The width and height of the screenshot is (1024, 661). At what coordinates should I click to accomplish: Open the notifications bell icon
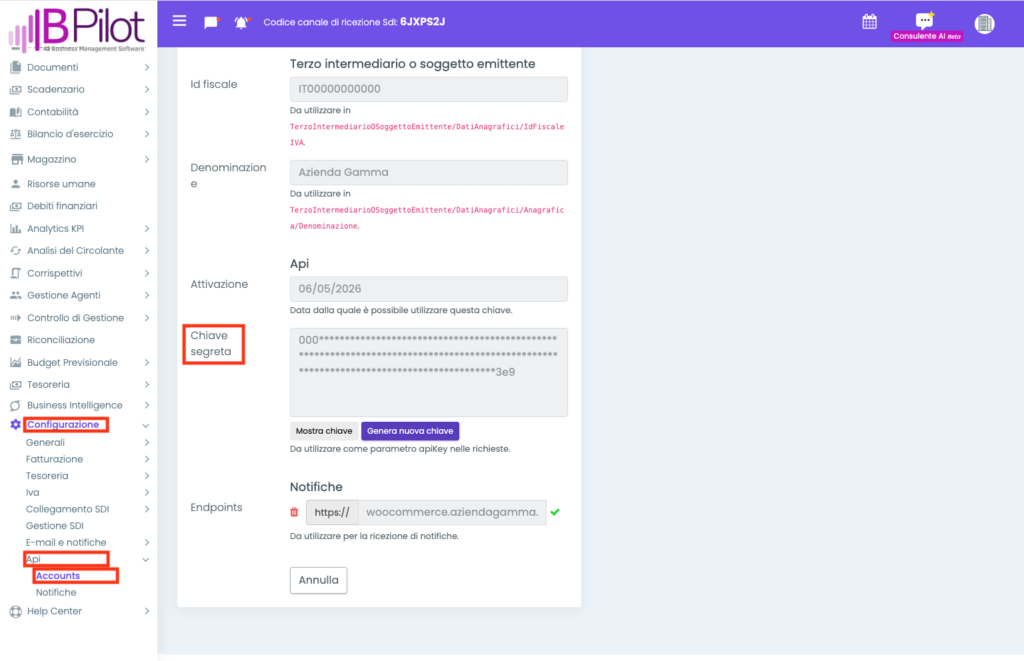tap(242, 22)
